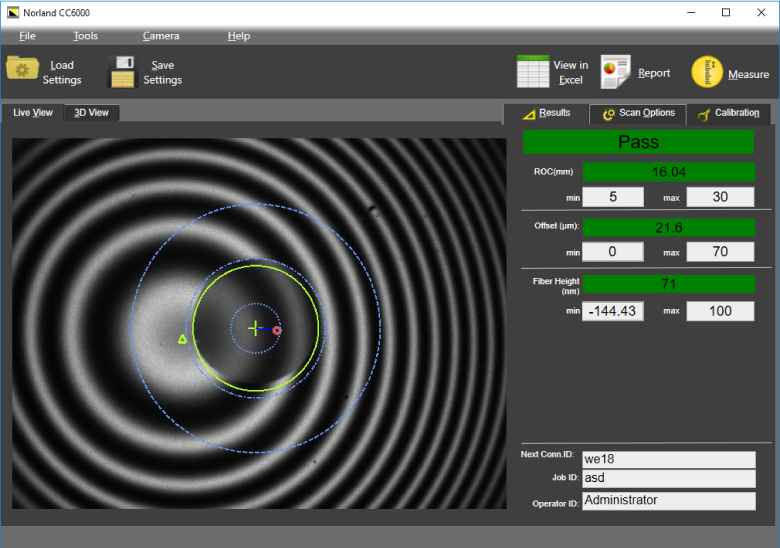
Task: Click the Report document icon
Action: [x=614, y=72]
